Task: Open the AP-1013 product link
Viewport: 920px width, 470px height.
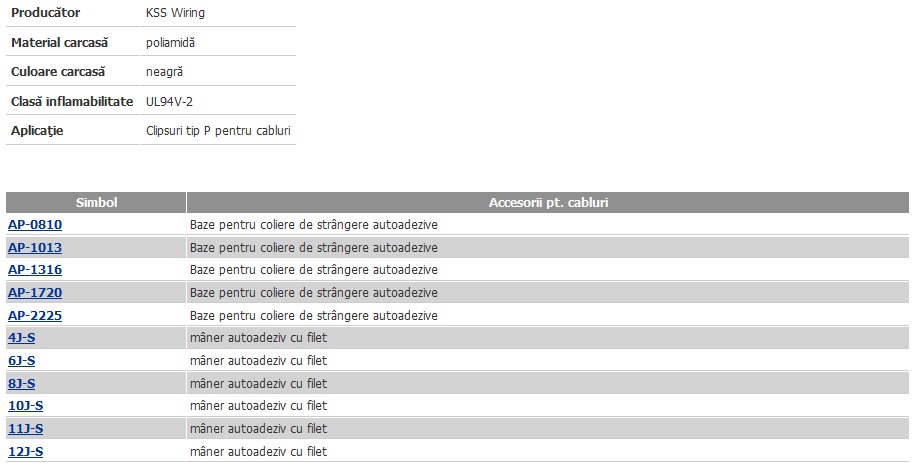Action: (x=35, y=248)
